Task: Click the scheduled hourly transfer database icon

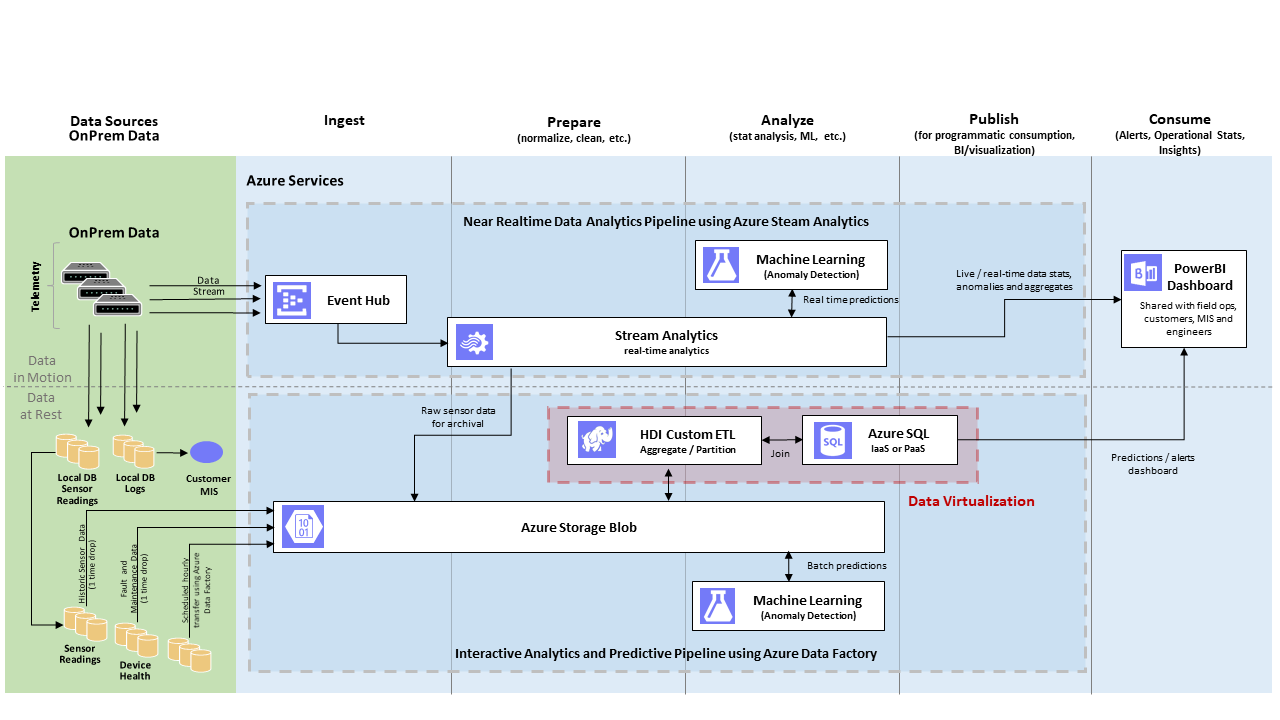Action: pyautogui.click(x=189, y=655)
